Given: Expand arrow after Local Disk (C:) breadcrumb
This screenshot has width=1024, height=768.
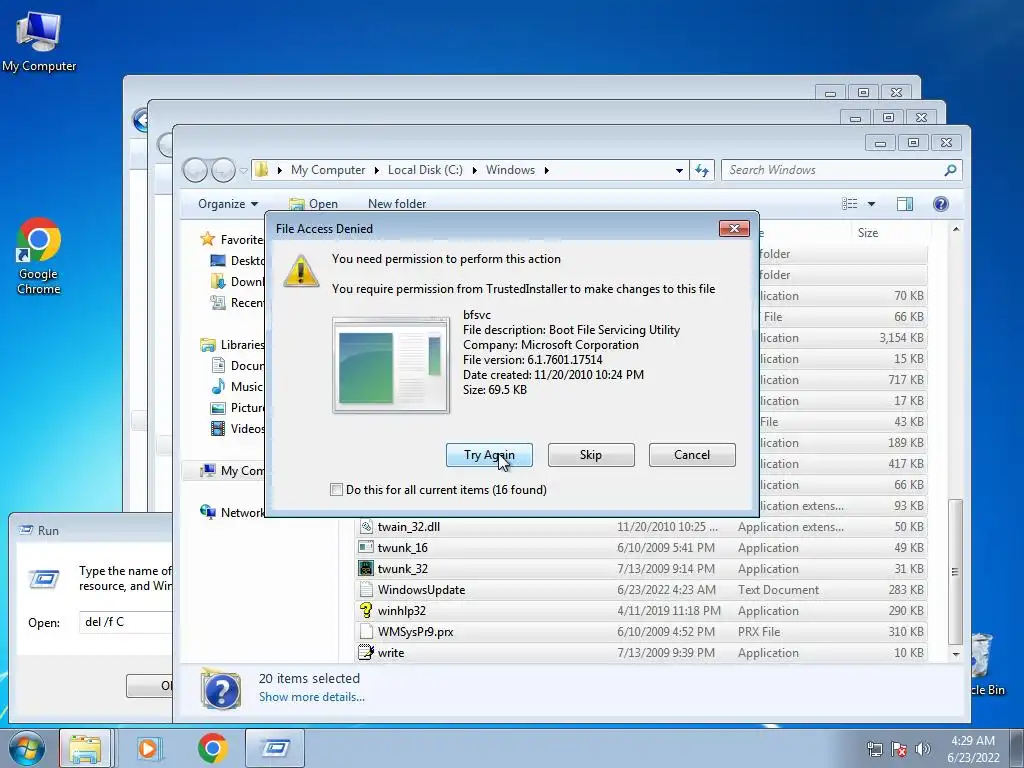Looking at the screenshot, I should [x=474, y=170].
